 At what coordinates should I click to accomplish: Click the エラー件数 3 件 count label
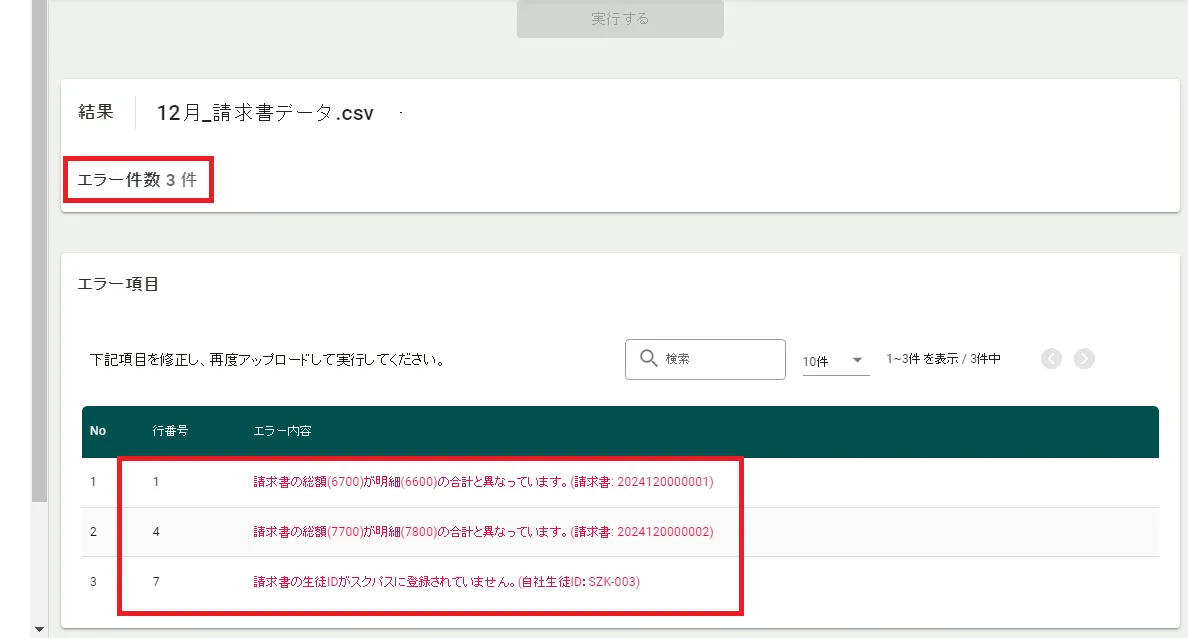click(x=137, y=180)
